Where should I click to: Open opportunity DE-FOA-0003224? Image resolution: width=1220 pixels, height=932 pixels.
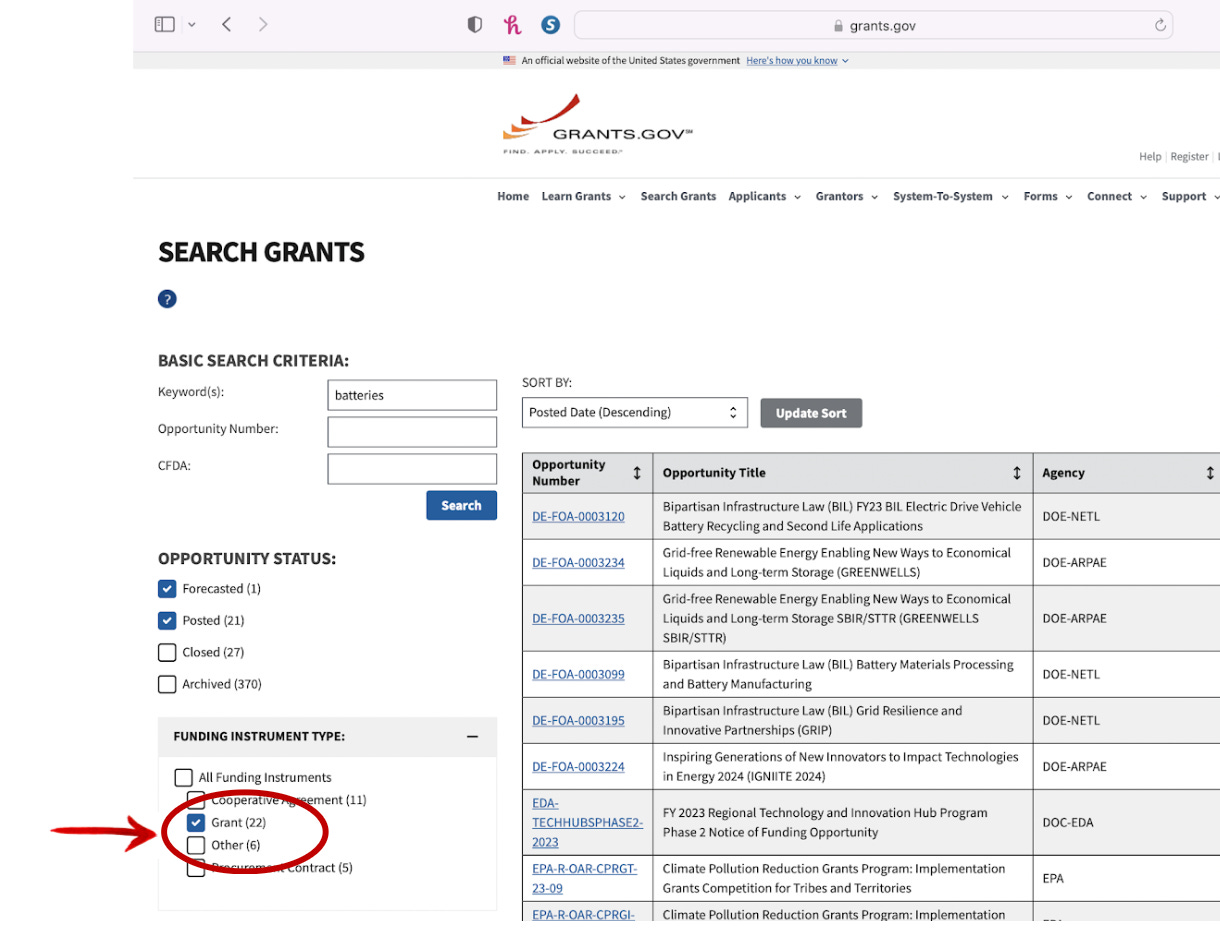(578, 767)
